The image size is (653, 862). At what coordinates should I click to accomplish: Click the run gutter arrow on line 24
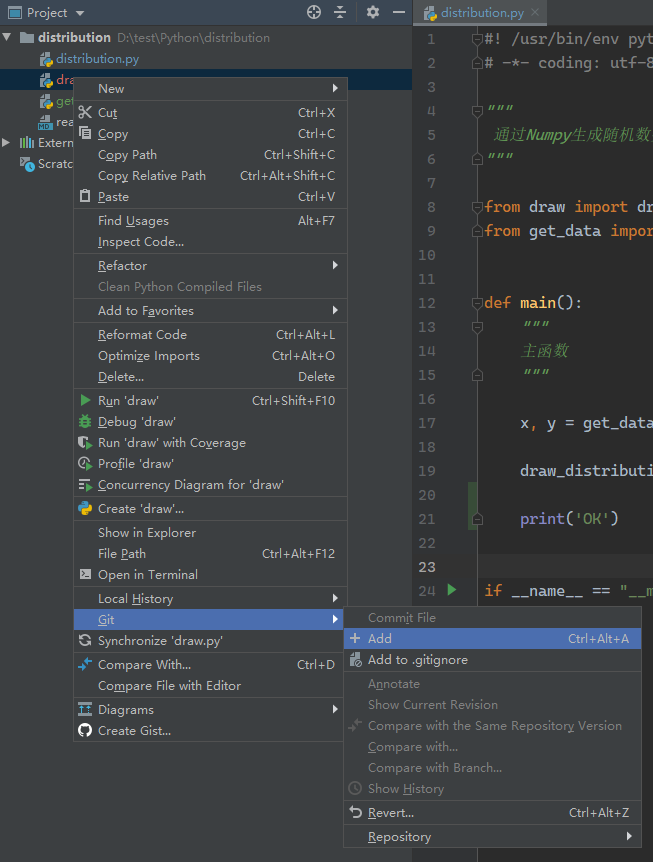pyautogui.click(x=452, y=590)
